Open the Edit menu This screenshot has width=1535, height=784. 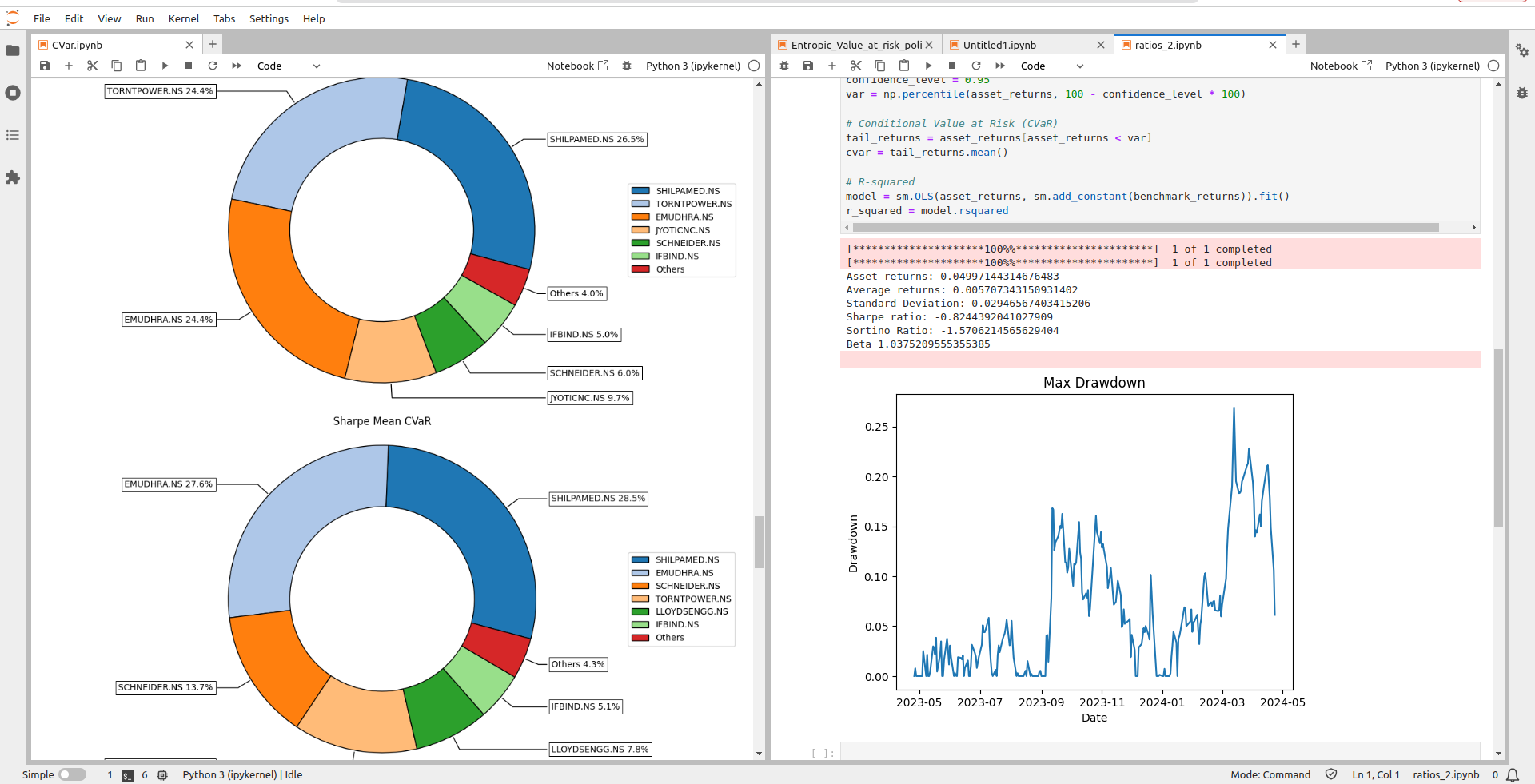coord(74,18)
